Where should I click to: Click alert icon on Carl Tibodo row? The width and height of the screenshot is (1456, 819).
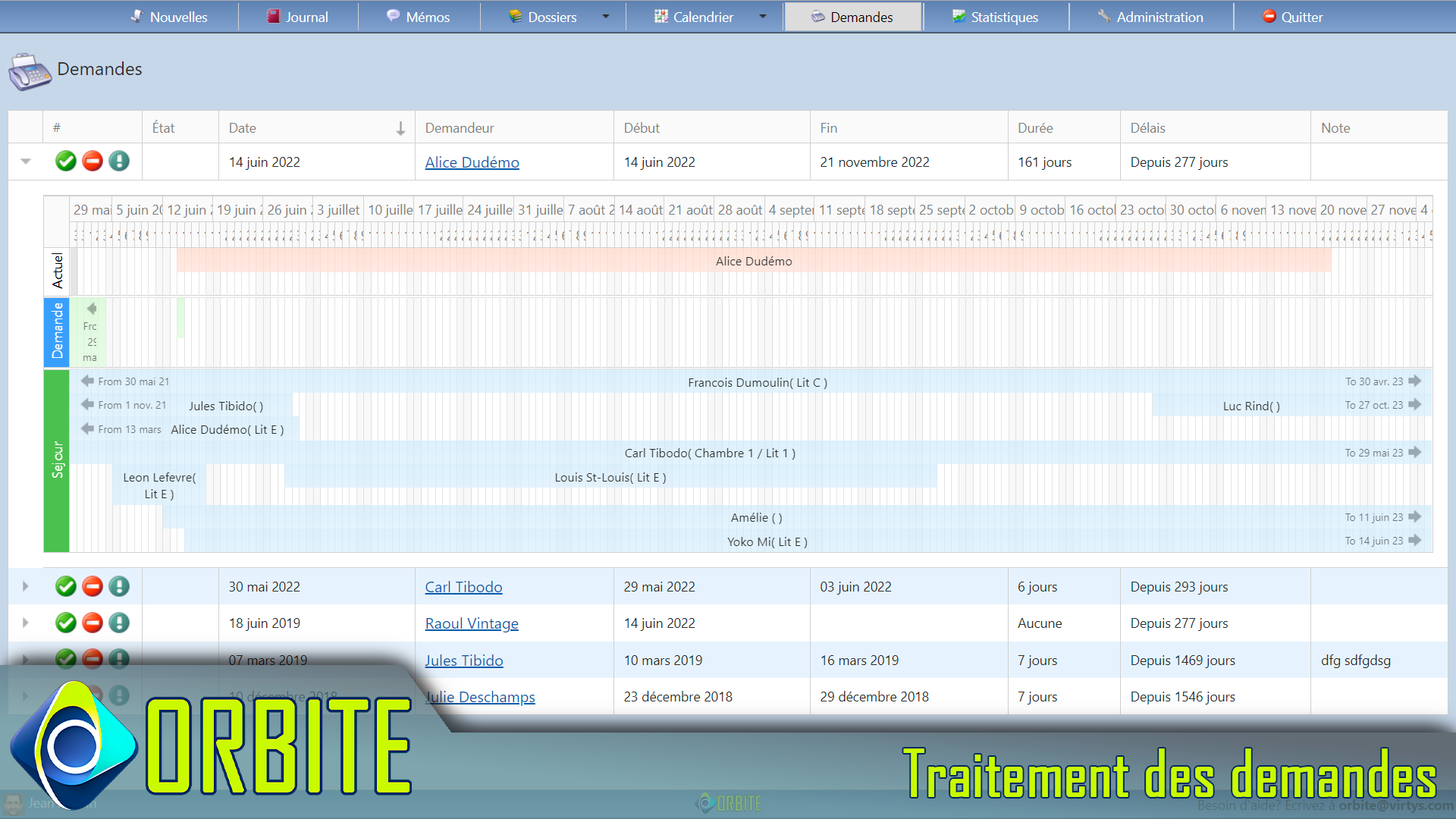coord(119,586)
